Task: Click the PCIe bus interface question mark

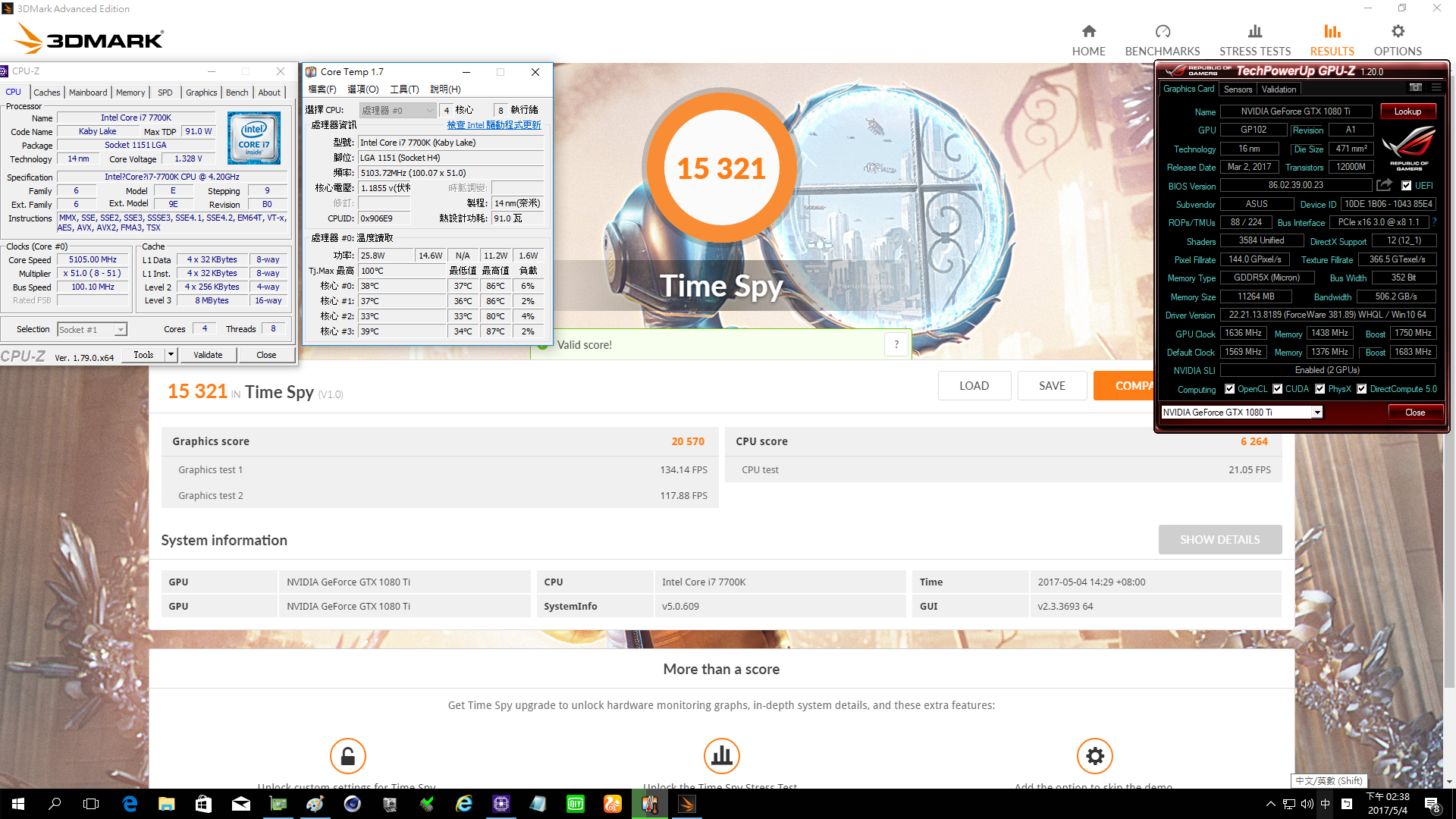Action: (x=1434, y=222)
